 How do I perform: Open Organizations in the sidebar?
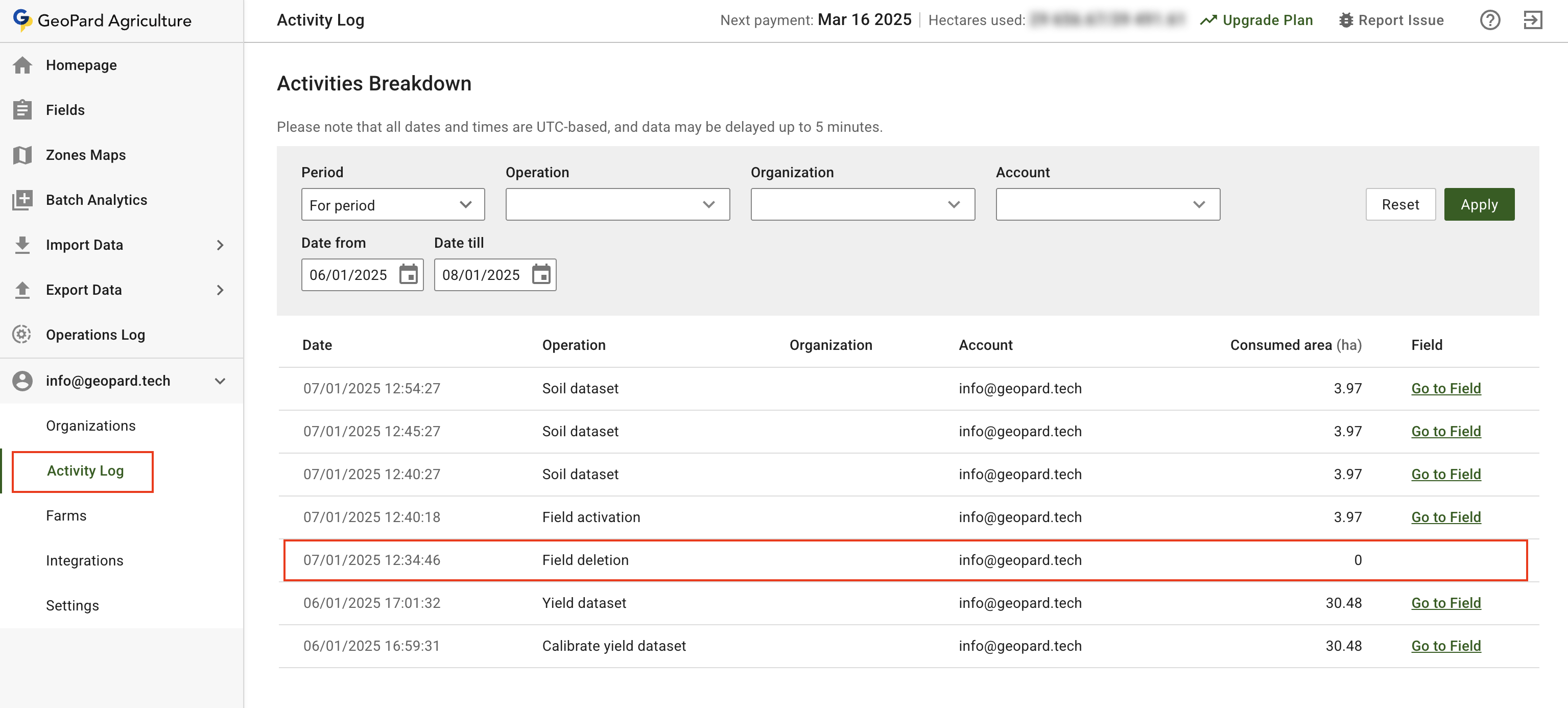(91, 426)
